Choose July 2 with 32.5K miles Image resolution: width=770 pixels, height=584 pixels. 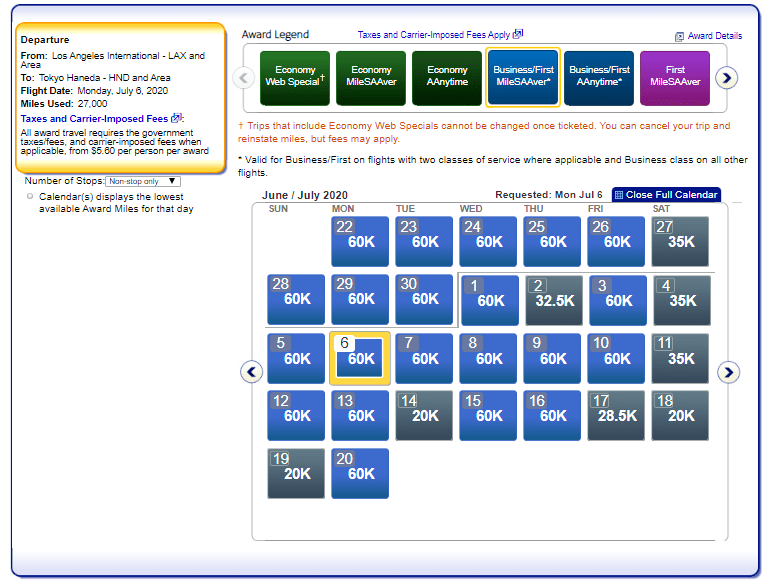click(x=554, y=300)
